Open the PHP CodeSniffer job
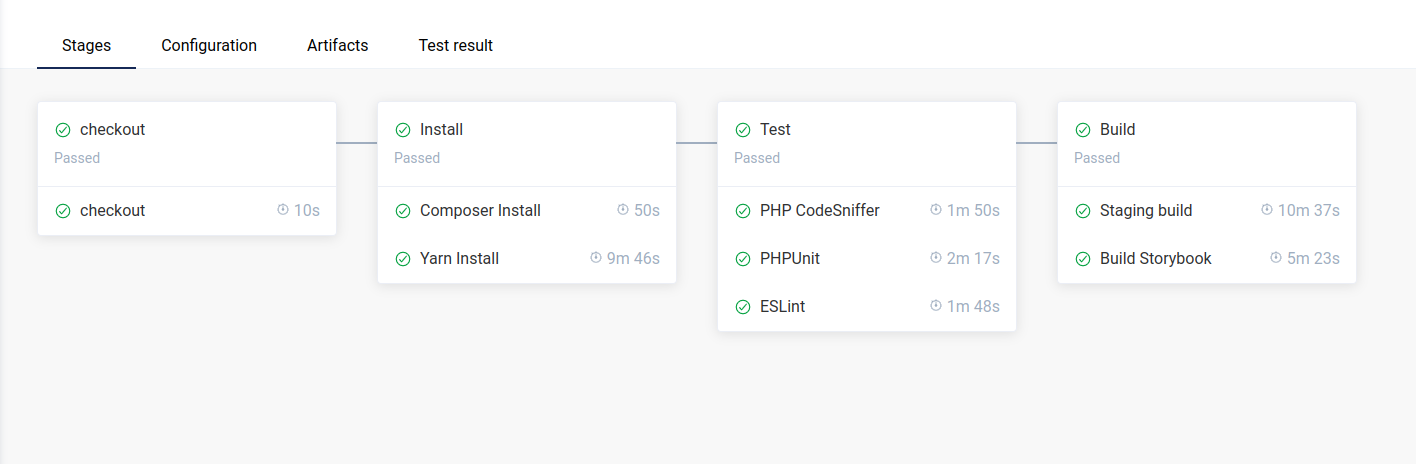Screen dimensions: 1416x464 click(819, 211)
